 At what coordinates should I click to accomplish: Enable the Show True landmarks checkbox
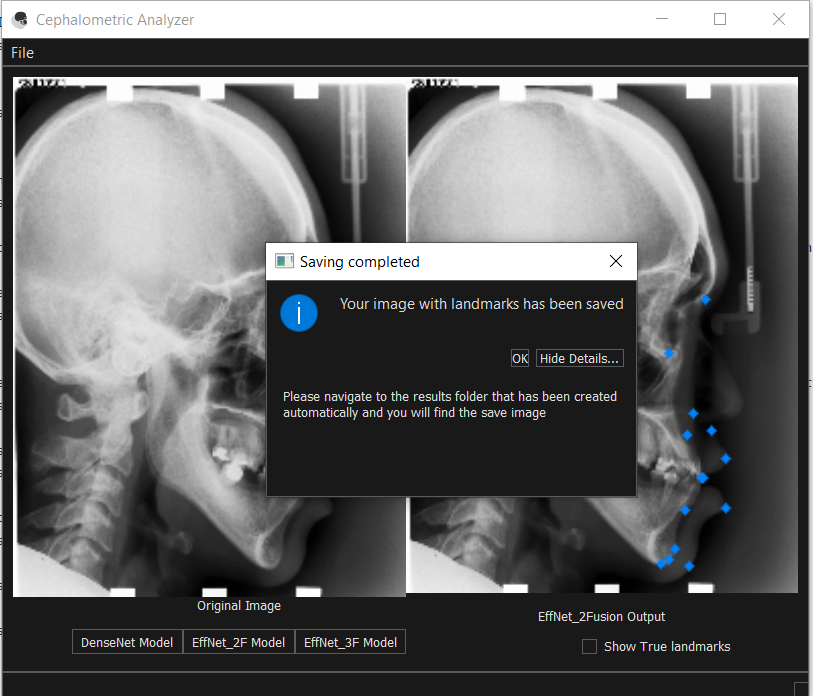pyautogui.click(x=589, y=646)
